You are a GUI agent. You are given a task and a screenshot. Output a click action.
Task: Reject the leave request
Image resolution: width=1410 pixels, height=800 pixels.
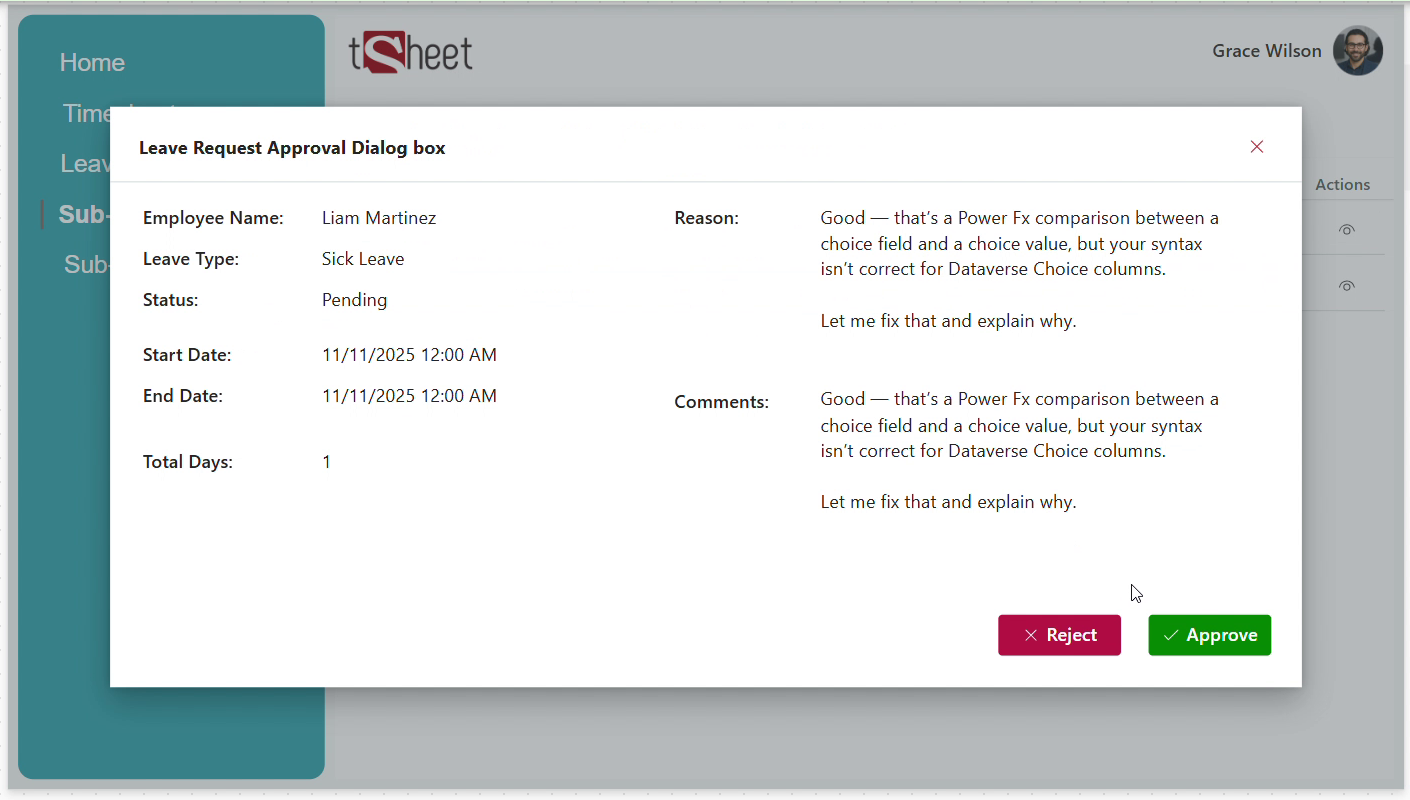[x=1059, y=635]
